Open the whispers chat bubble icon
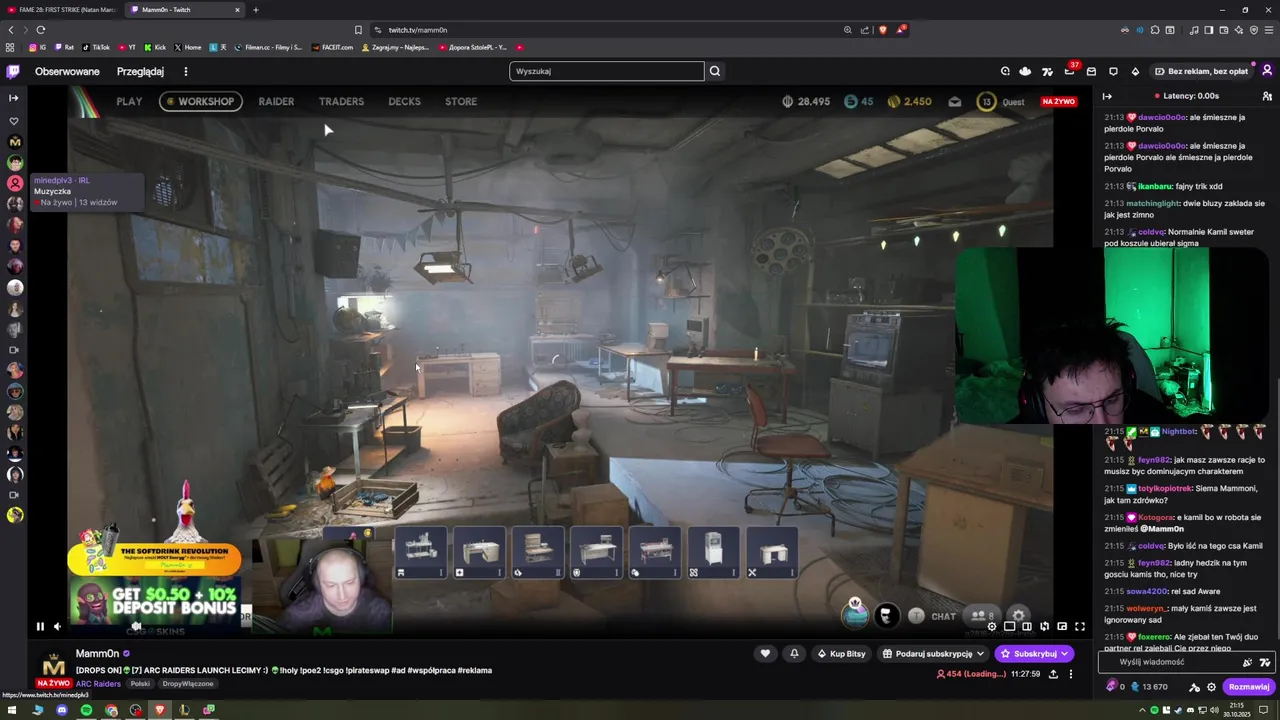 [1113, 71]
